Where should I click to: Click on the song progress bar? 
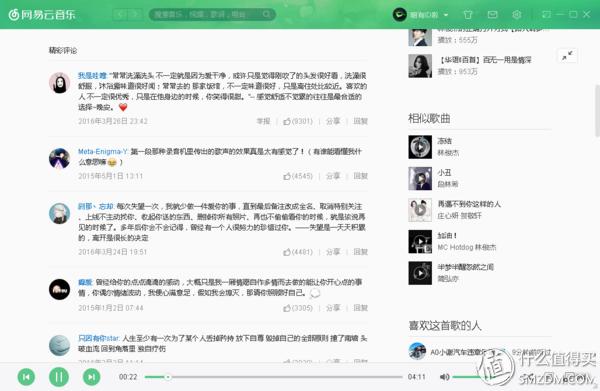(x=274, y=377)
